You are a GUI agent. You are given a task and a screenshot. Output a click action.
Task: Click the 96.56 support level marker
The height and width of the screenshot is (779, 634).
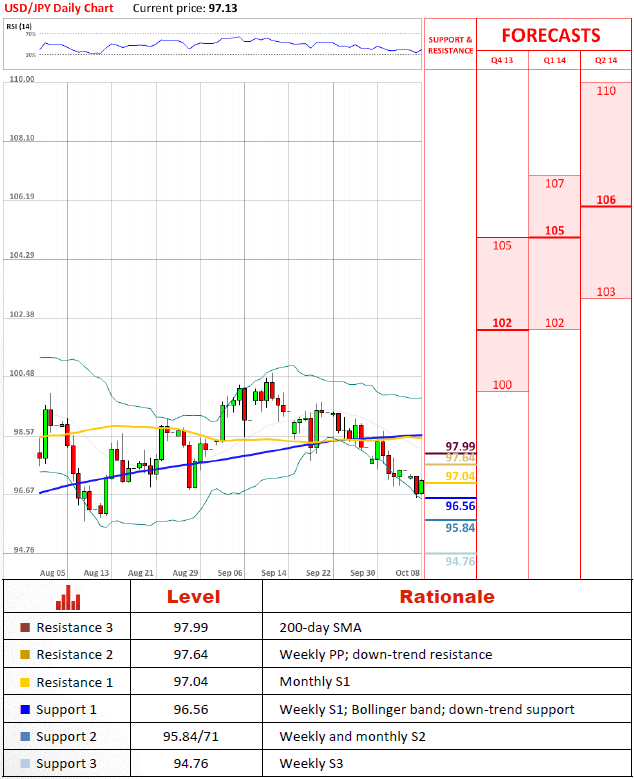tap(460, 506)
